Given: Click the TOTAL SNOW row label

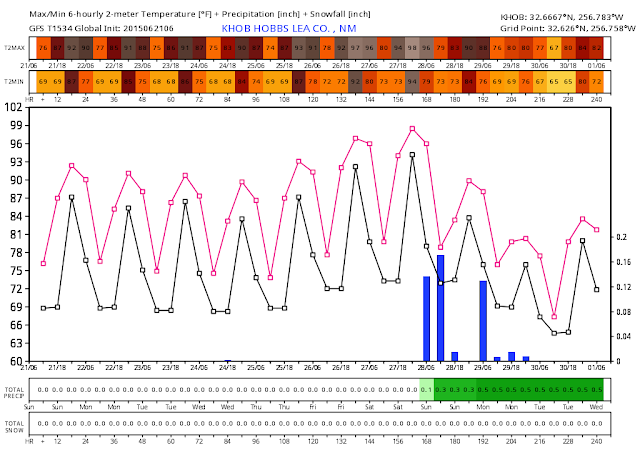Looking at the screenshot, I should click(x=15, y=427).
